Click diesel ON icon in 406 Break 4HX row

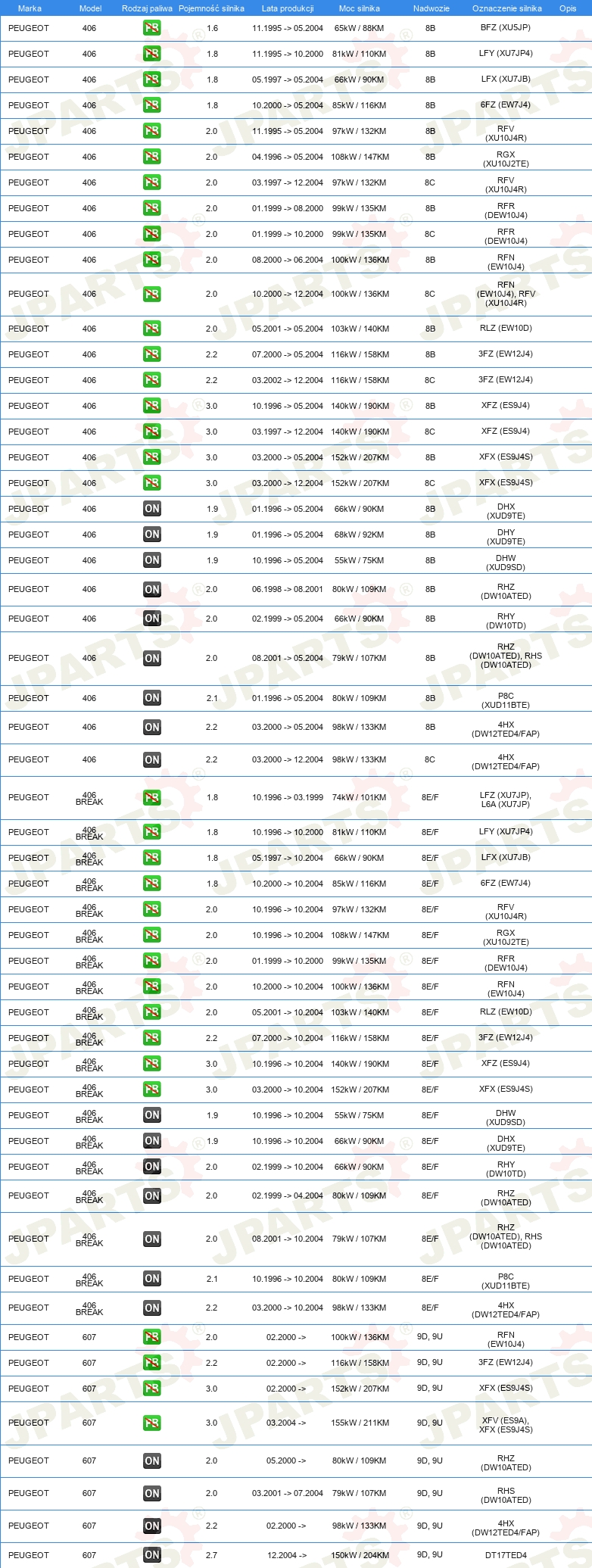click(151, 1308)
